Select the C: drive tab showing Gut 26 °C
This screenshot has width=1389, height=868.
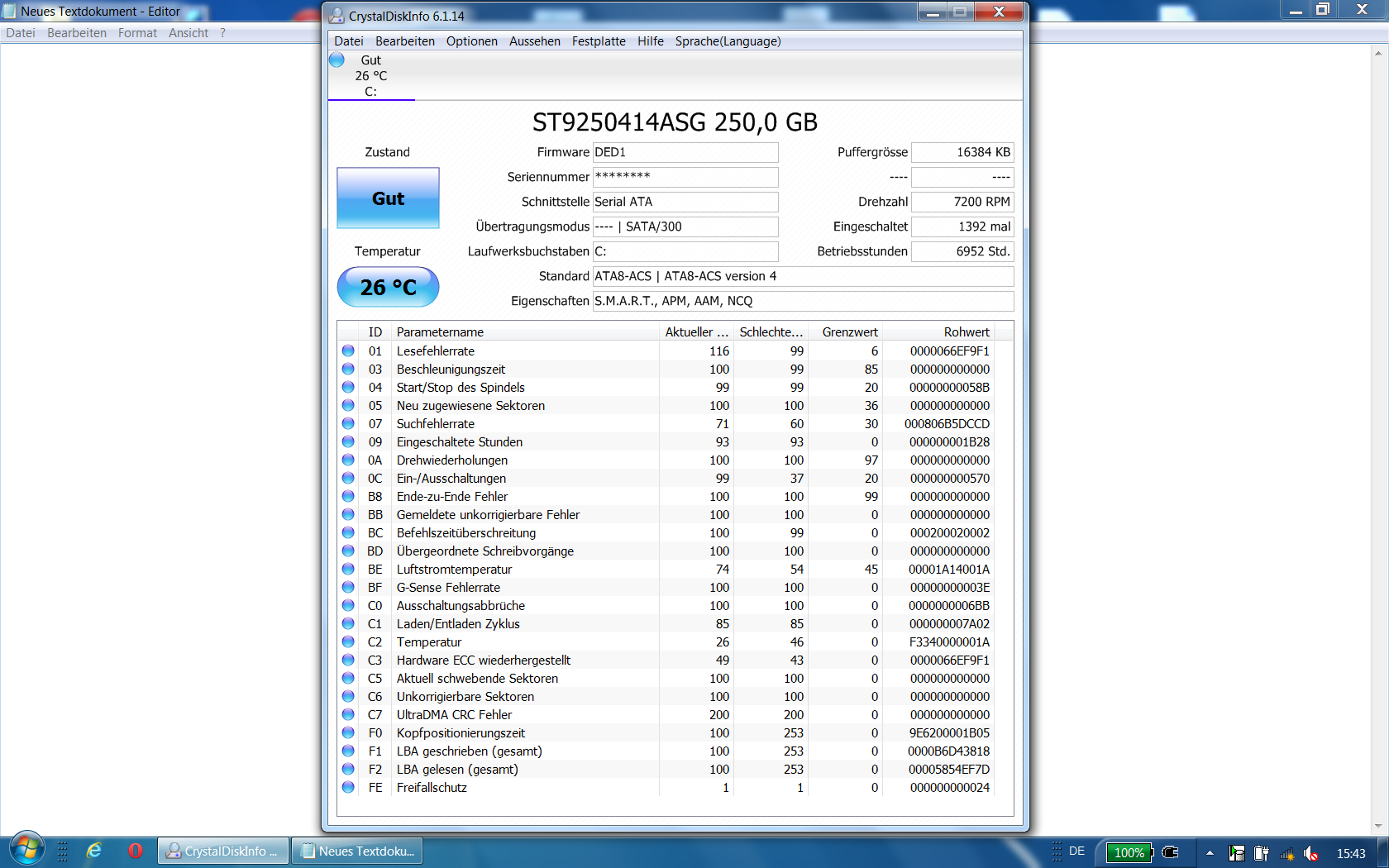[371, 76]
